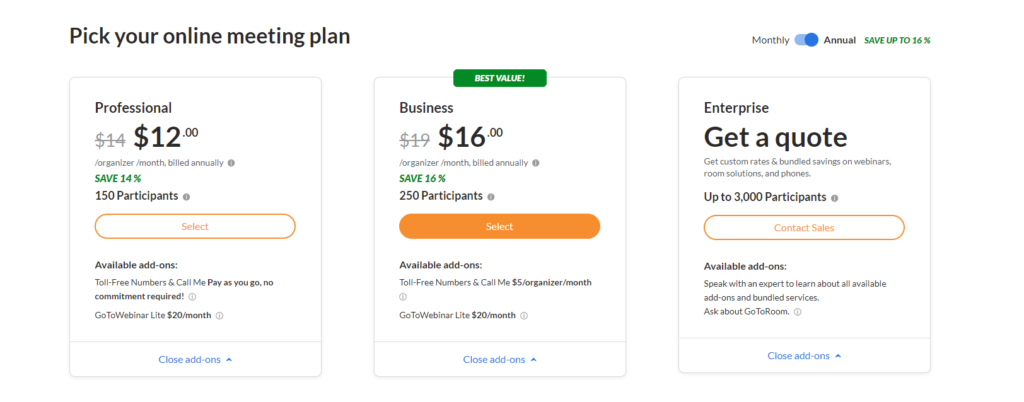Viewport: 1024px width, 402px height.
Task: Select the Professional plan button
Action: pos(195,226)
